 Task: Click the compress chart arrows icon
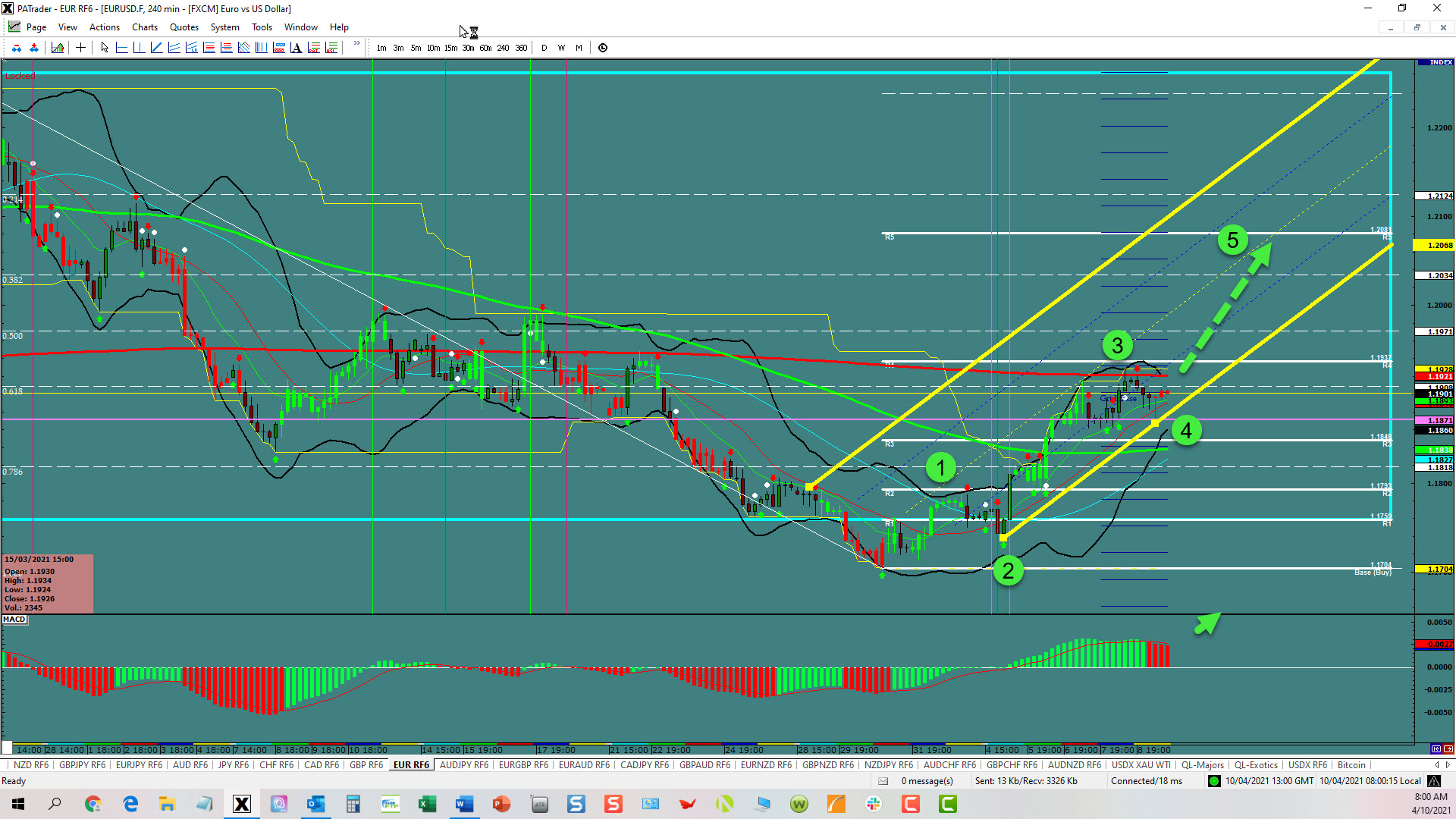[x=17, y=48]
